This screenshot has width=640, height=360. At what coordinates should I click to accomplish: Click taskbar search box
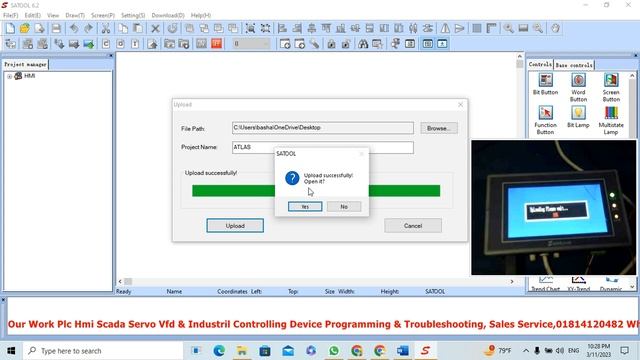pos(103,351)
